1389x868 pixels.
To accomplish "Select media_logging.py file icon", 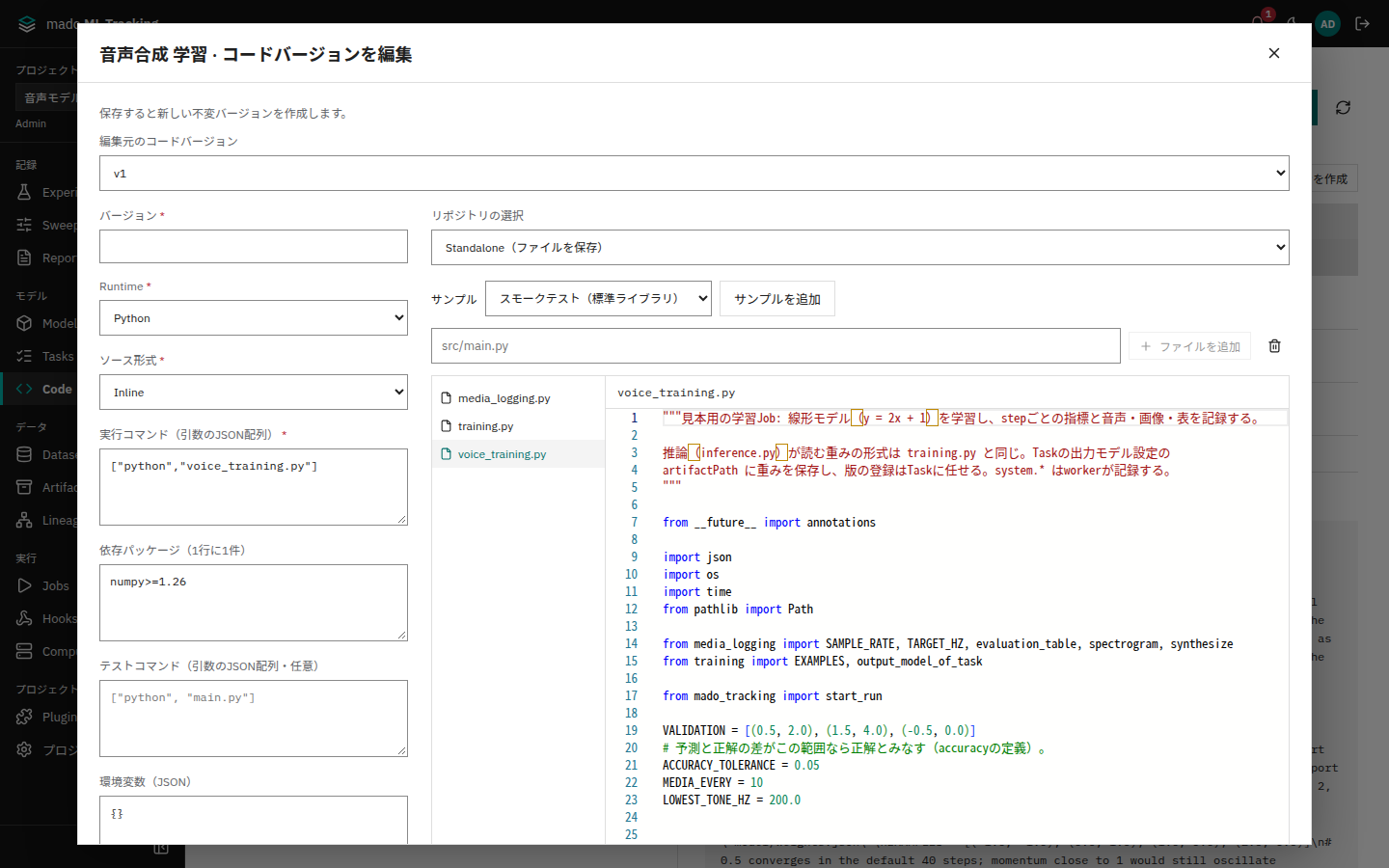I will pyautogui.click(x=446, y=398).
